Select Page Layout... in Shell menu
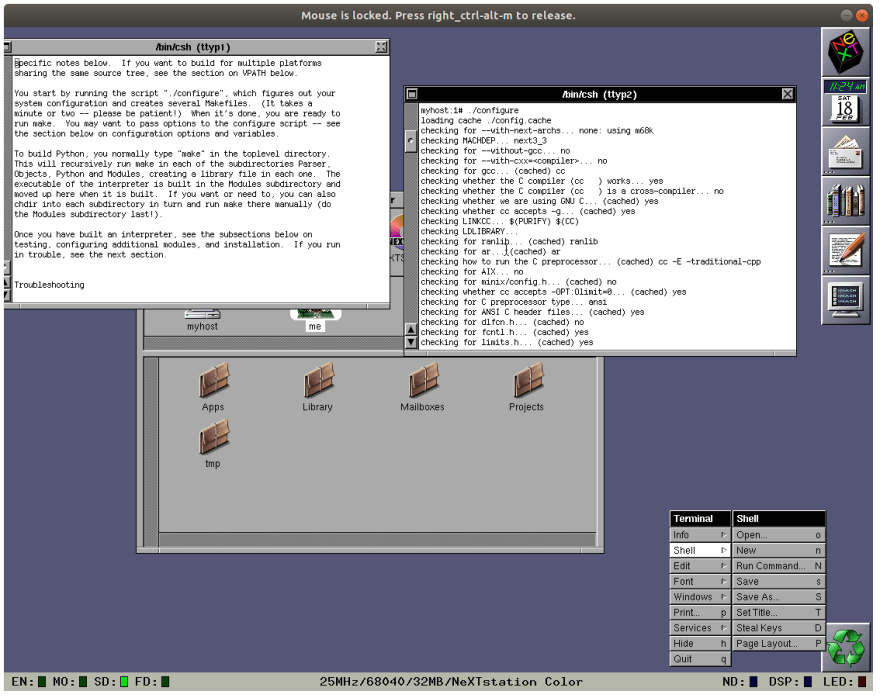880x698 pixels. (779, 644)
